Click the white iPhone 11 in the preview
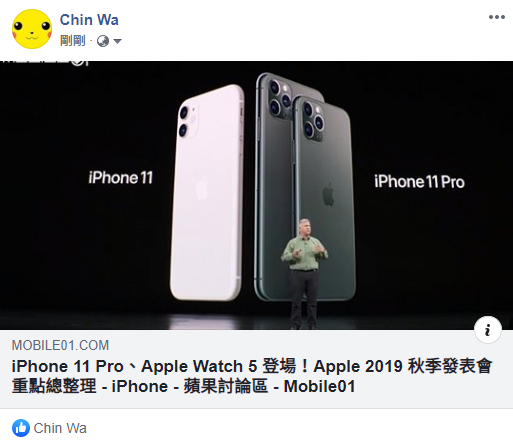The width and height of the screenshot is (513, 442). (207, 193)
